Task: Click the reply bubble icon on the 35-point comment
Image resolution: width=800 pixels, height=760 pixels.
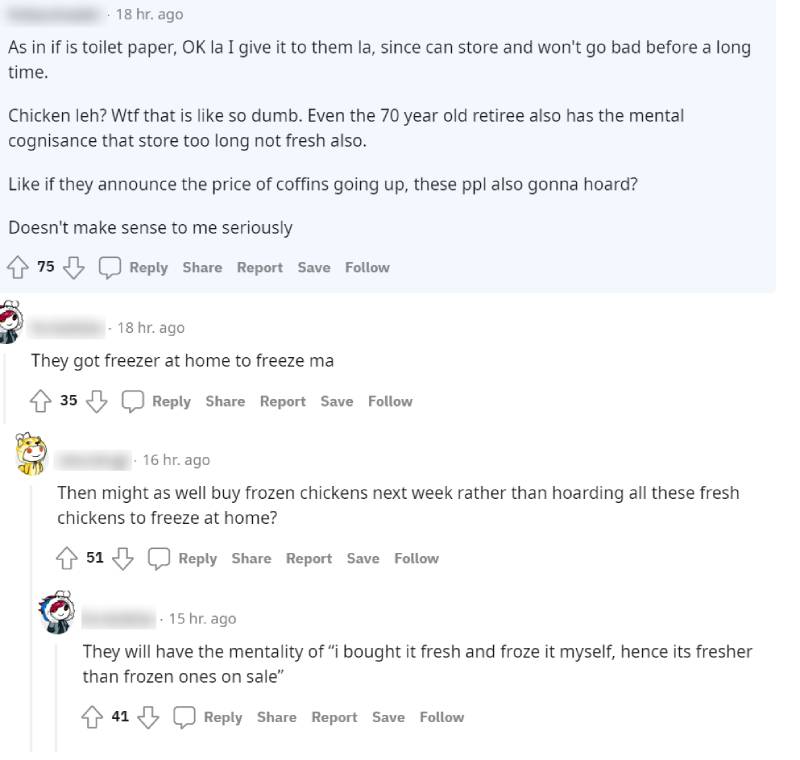Action: 133,401
